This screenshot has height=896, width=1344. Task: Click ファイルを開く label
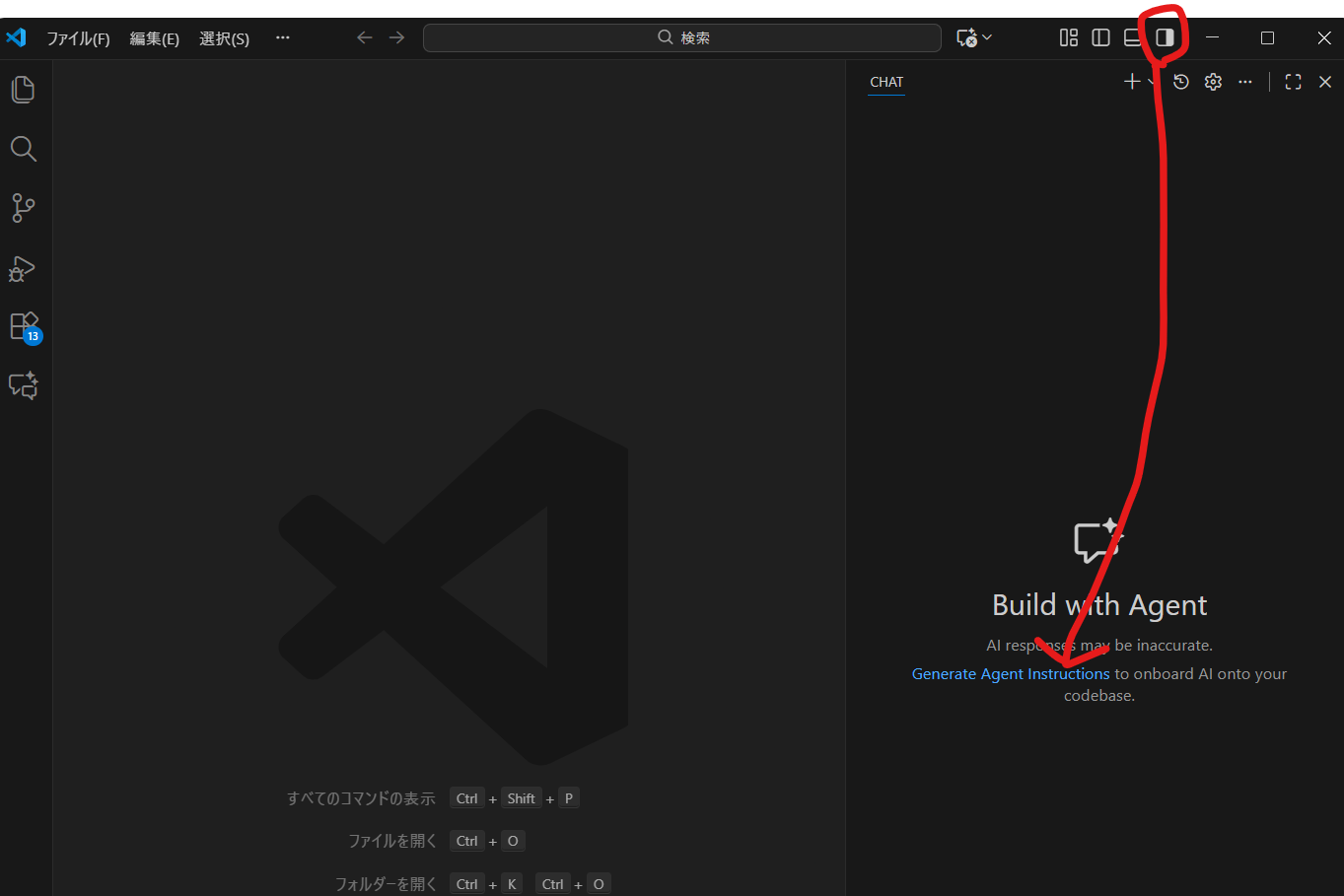(392, 841)
